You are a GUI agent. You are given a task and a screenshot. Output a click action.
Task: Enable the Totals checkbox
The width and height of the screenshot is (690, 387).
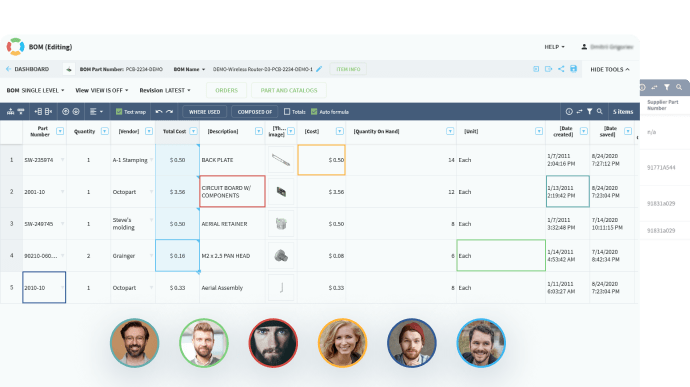[287, 112]
